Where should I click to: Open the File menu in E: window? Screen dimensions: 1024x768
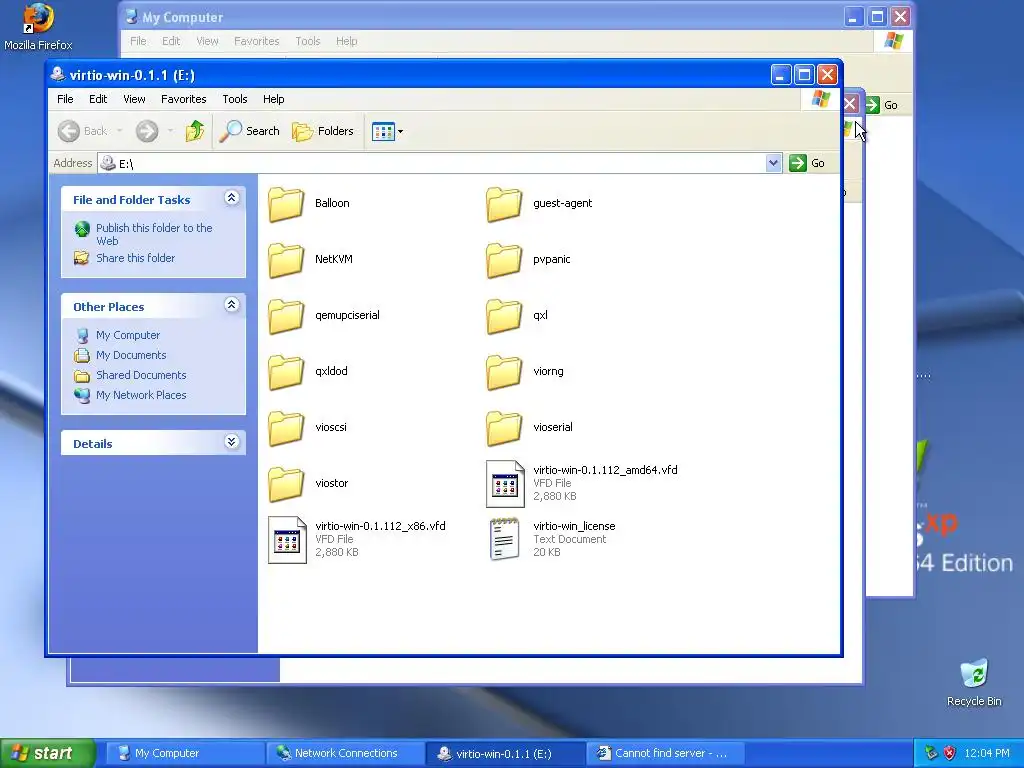point(65,99)
